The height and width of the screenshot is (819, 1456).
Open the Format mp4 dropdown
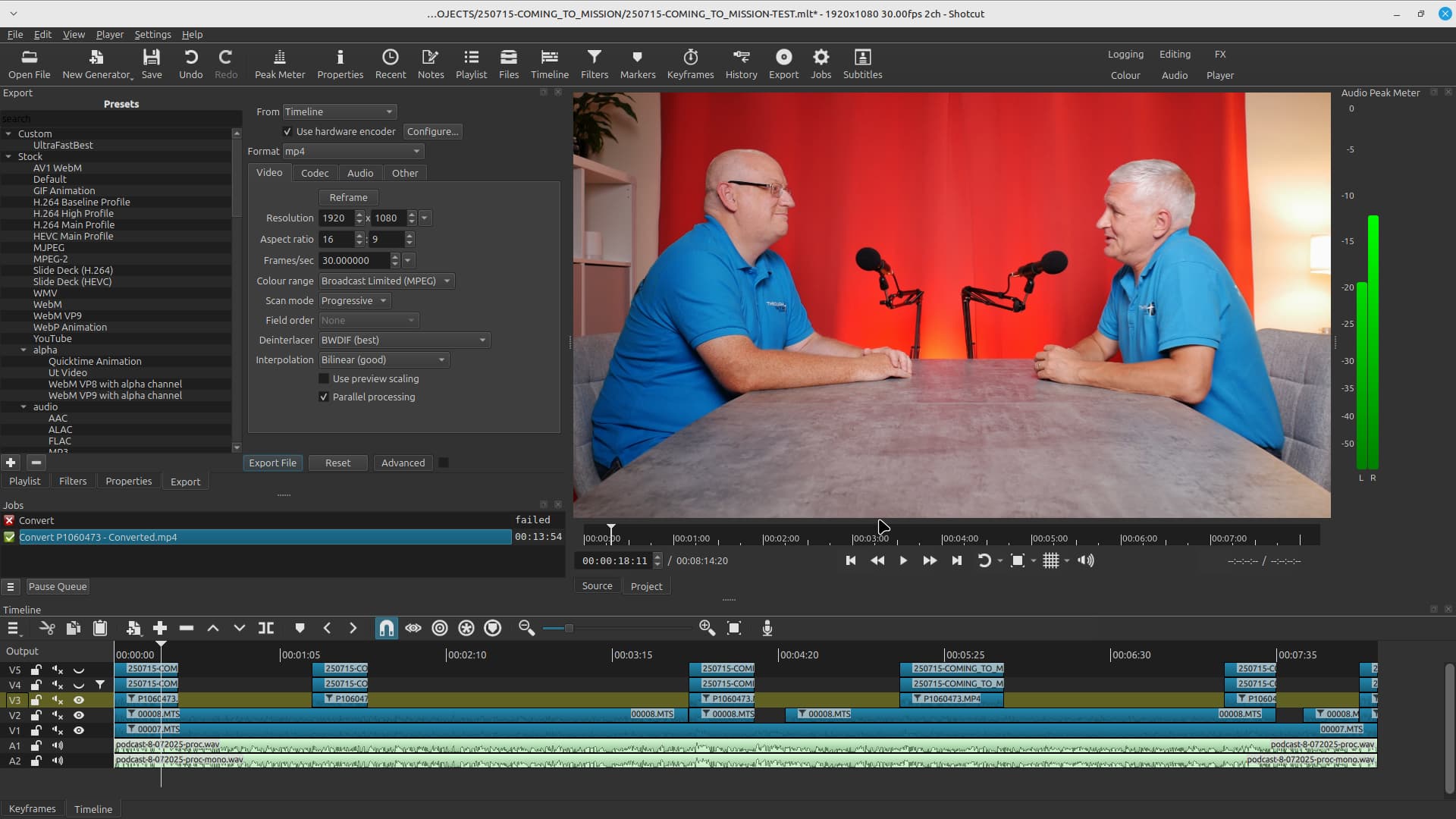click(353, 151)
